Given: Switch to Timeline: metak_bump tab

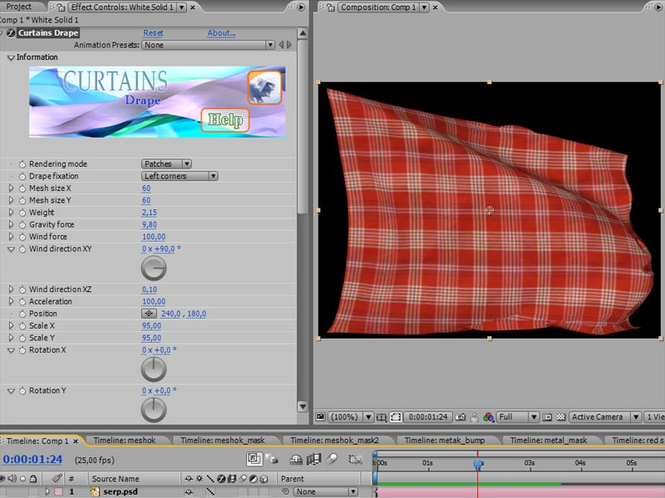Looking at the screenshot, I should click(444, 441).
